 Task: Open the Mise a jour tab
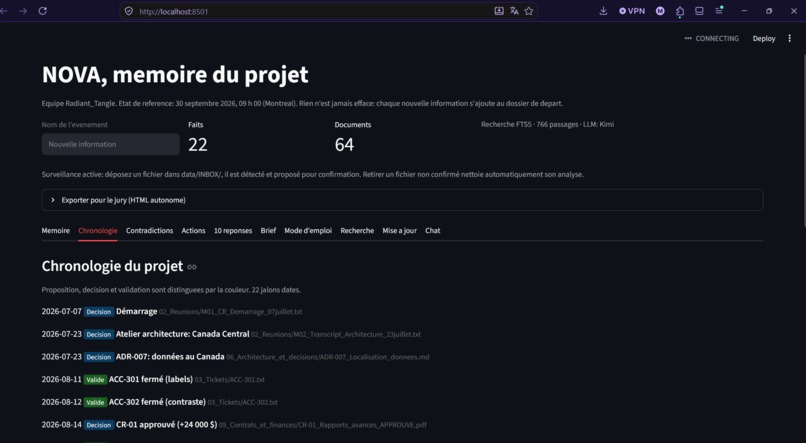point(399,231)
